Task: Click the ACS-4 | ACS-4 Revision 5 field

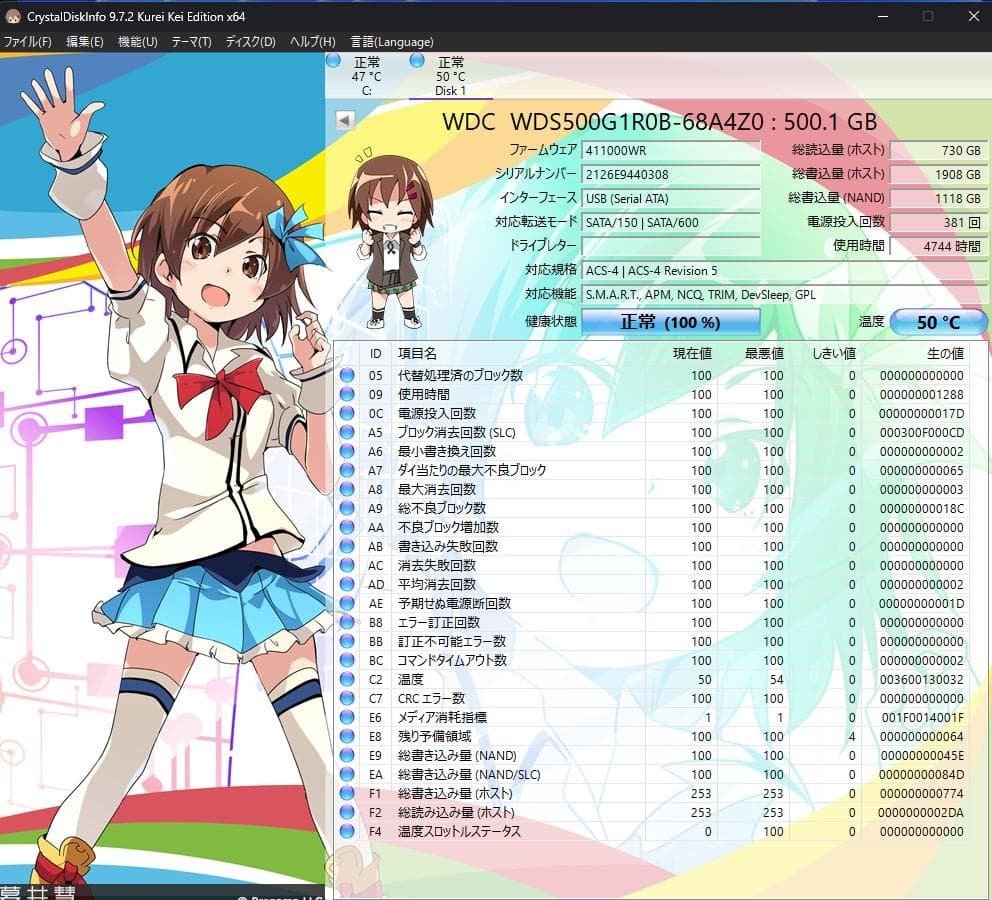Action: coord(784,271)
